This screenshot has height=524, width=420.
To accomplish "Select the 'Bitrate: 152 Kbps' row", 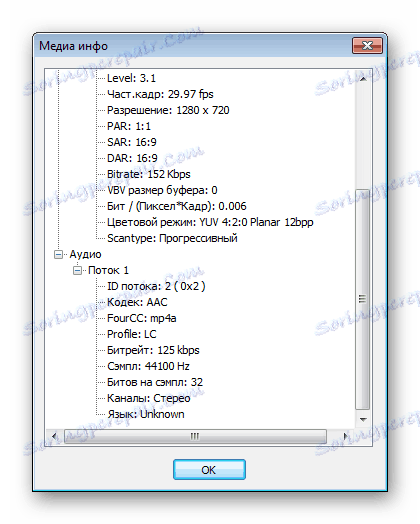I will click(149, 174).
